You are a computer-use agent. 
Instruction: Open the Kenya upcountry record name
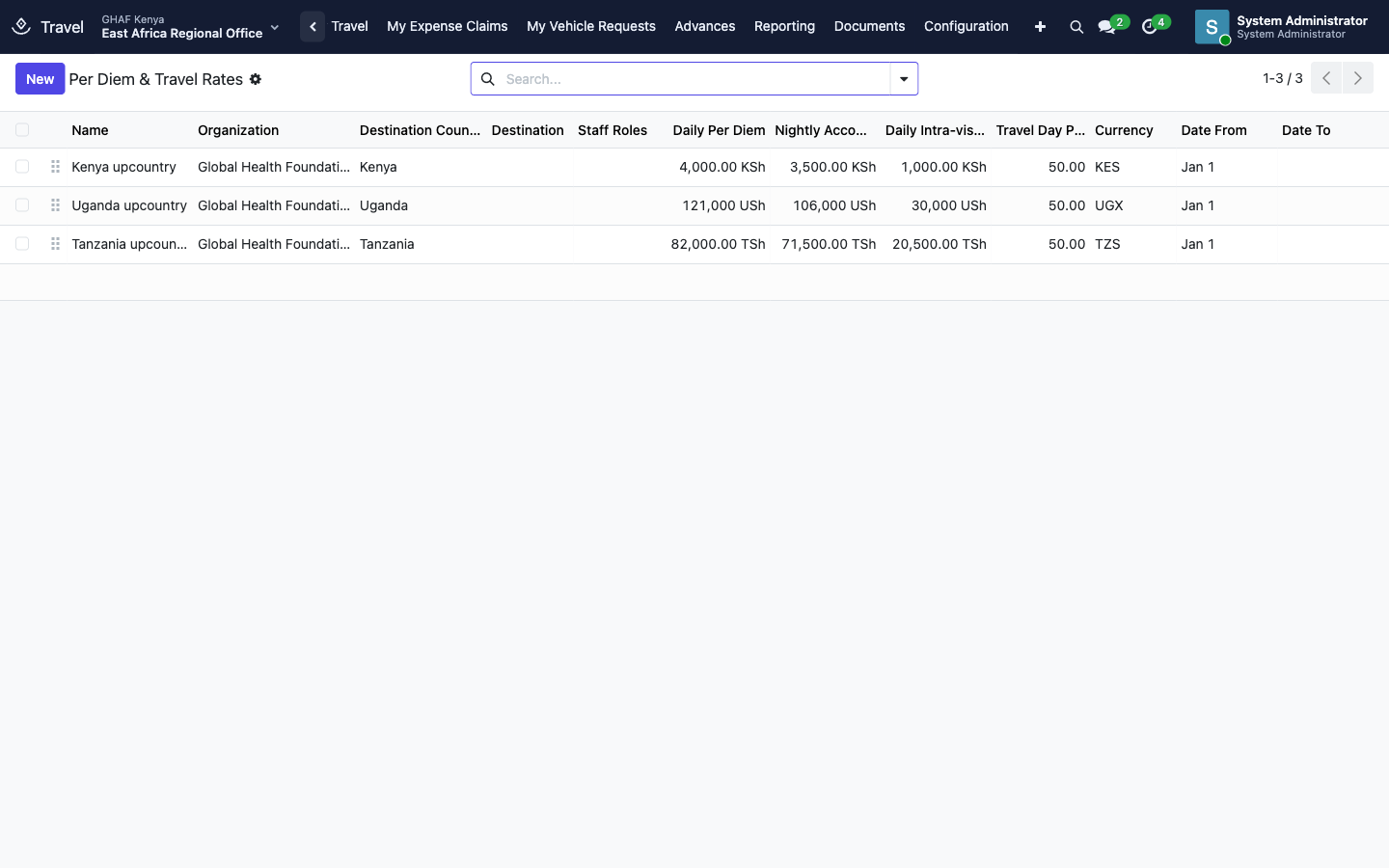(123, 167)
